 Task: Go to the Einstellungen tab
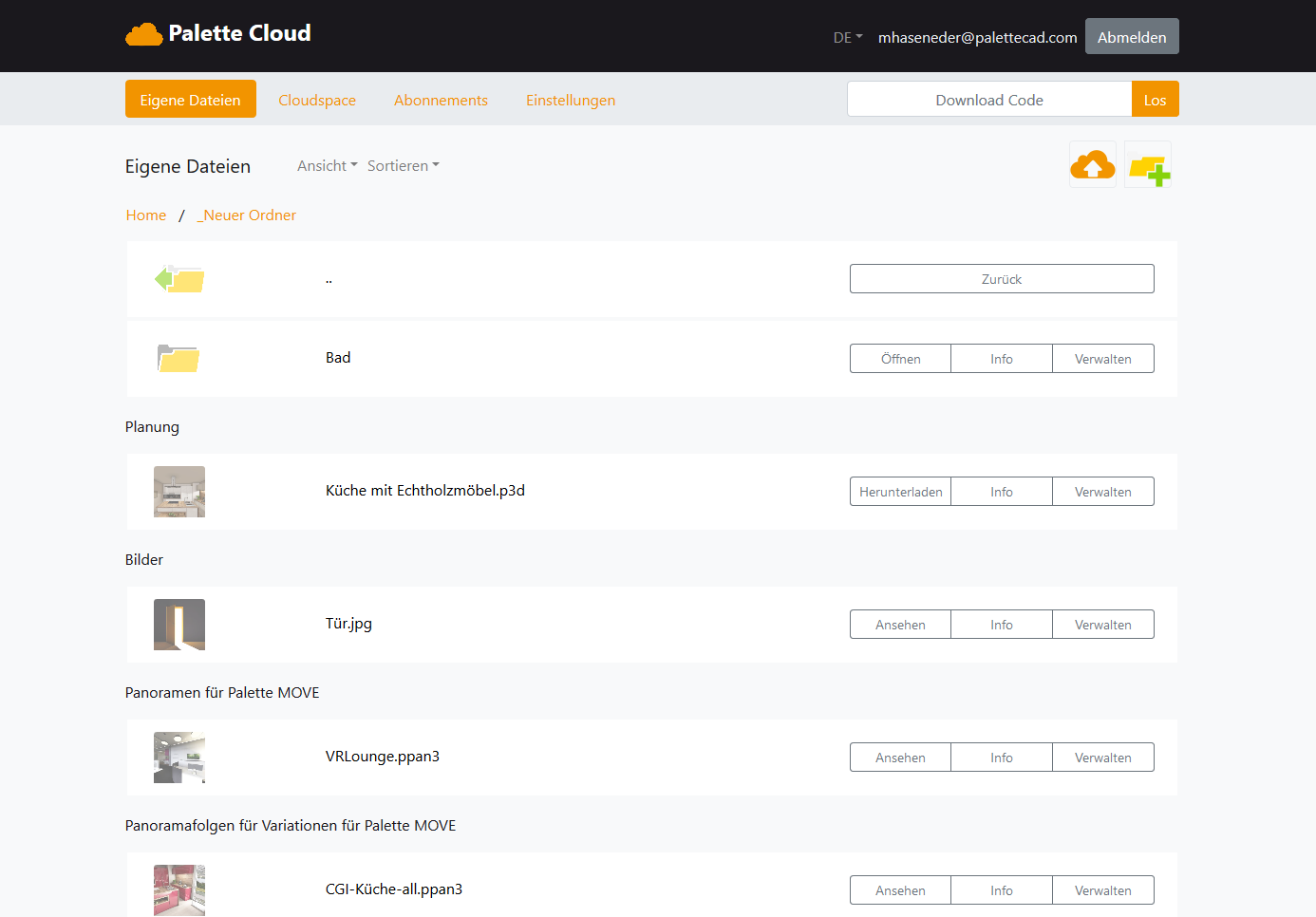click(x=571, y=101)
